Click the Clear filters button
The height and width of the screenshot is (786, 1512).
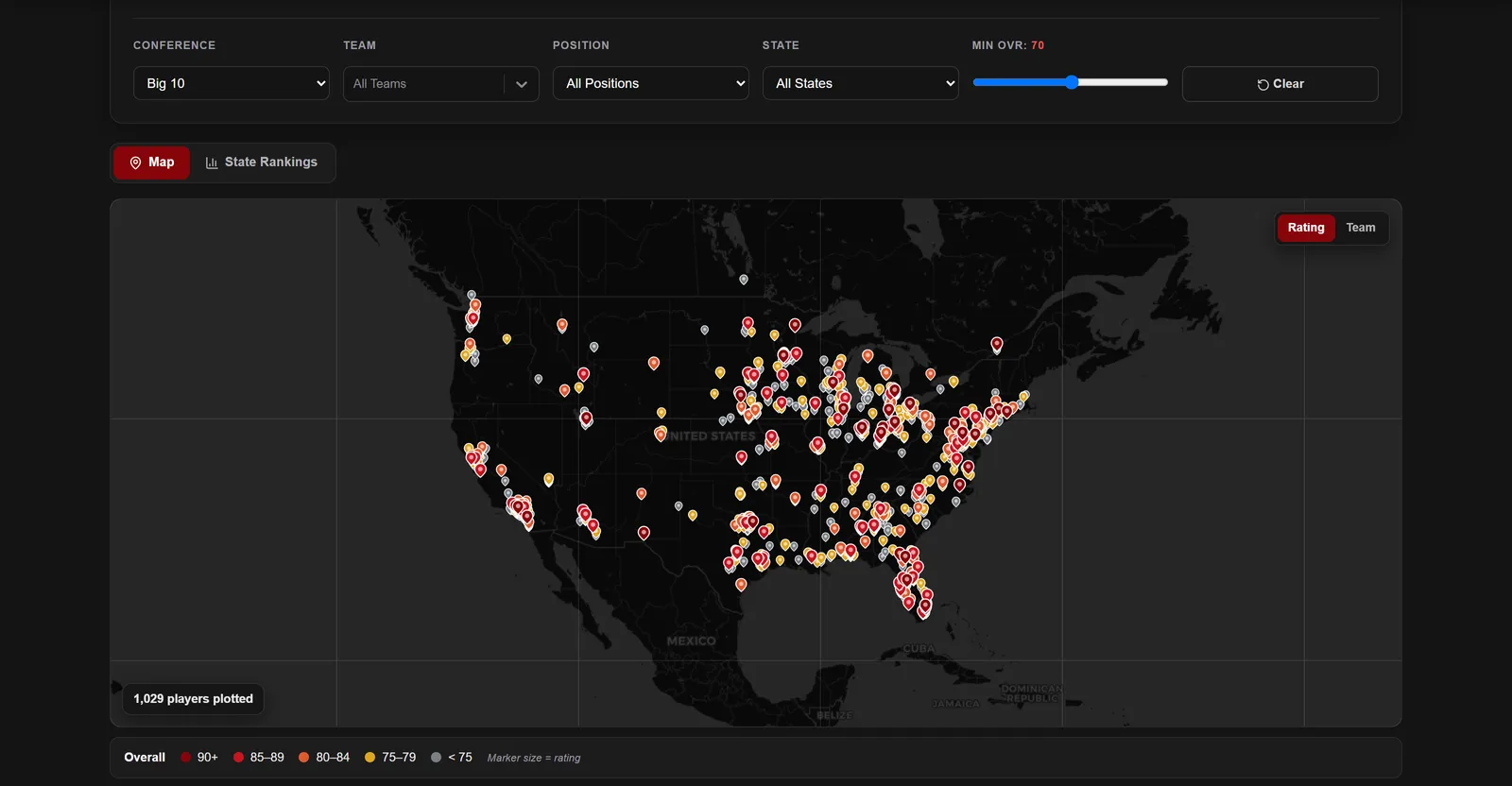click(1280, 84)
